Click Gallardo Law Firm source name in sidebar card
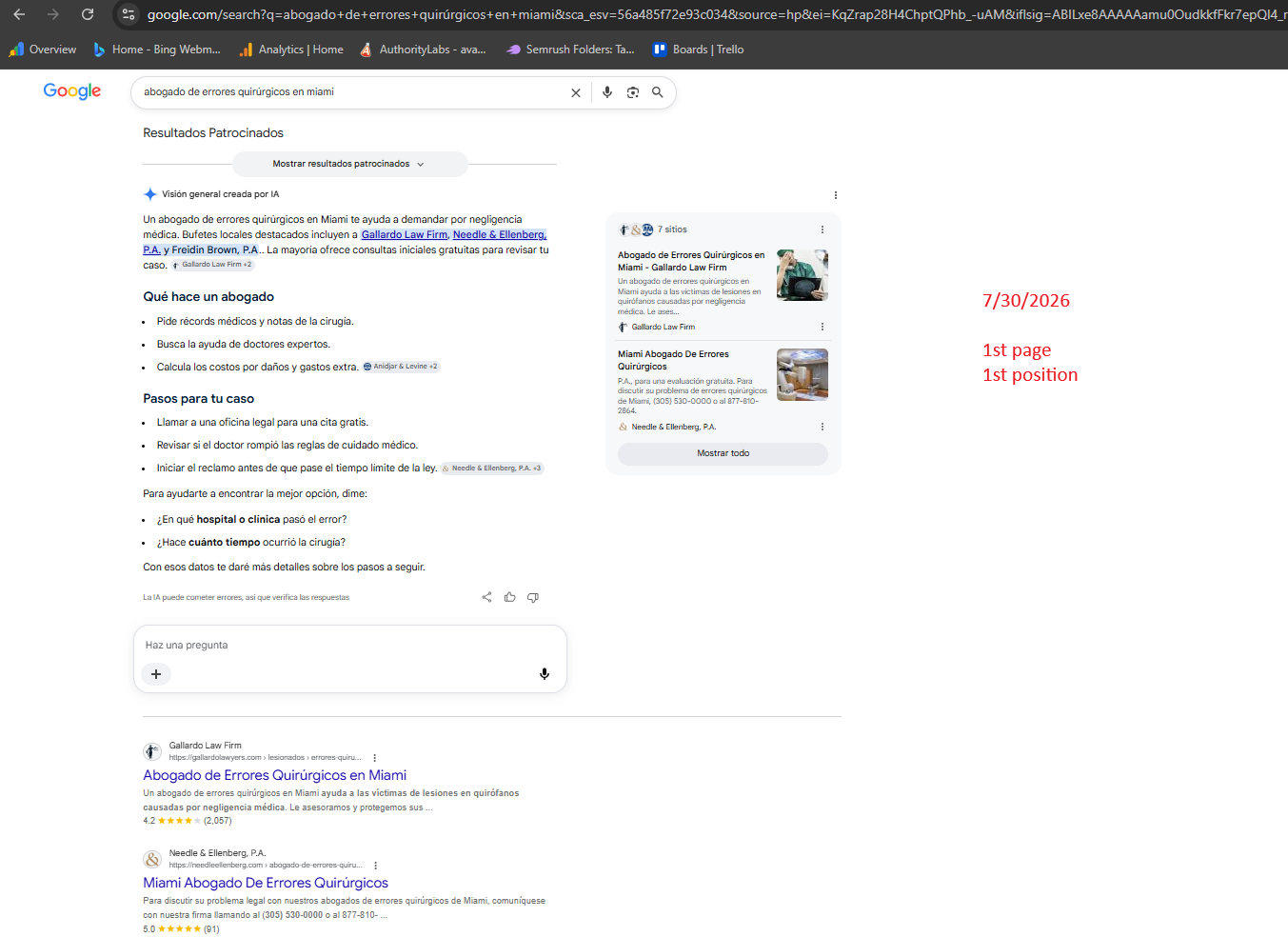The width and height of the screenshot is (1288, 937). tap(664, 327)
